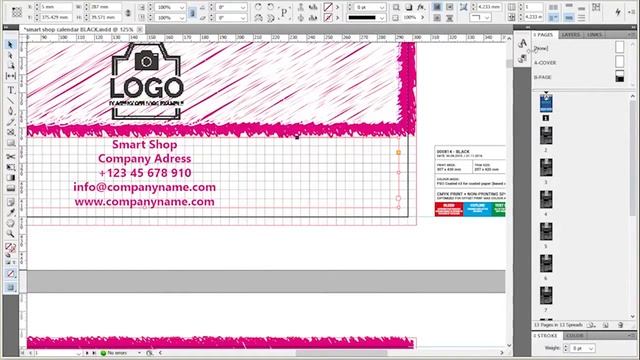Select the Pencil tool

click(11, 122)
